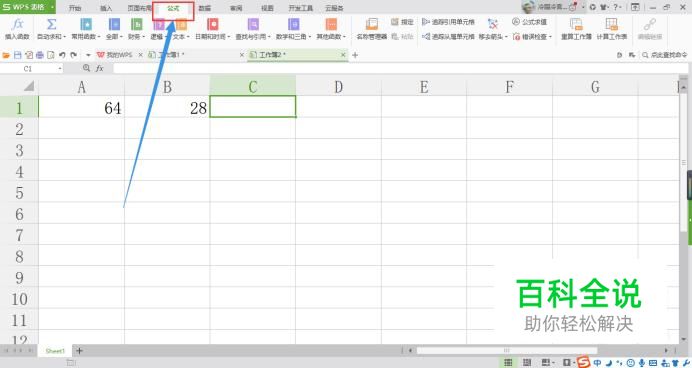Click the Redo arrow icon
Viewport: 692px width, 368px height.
[73, 55]
